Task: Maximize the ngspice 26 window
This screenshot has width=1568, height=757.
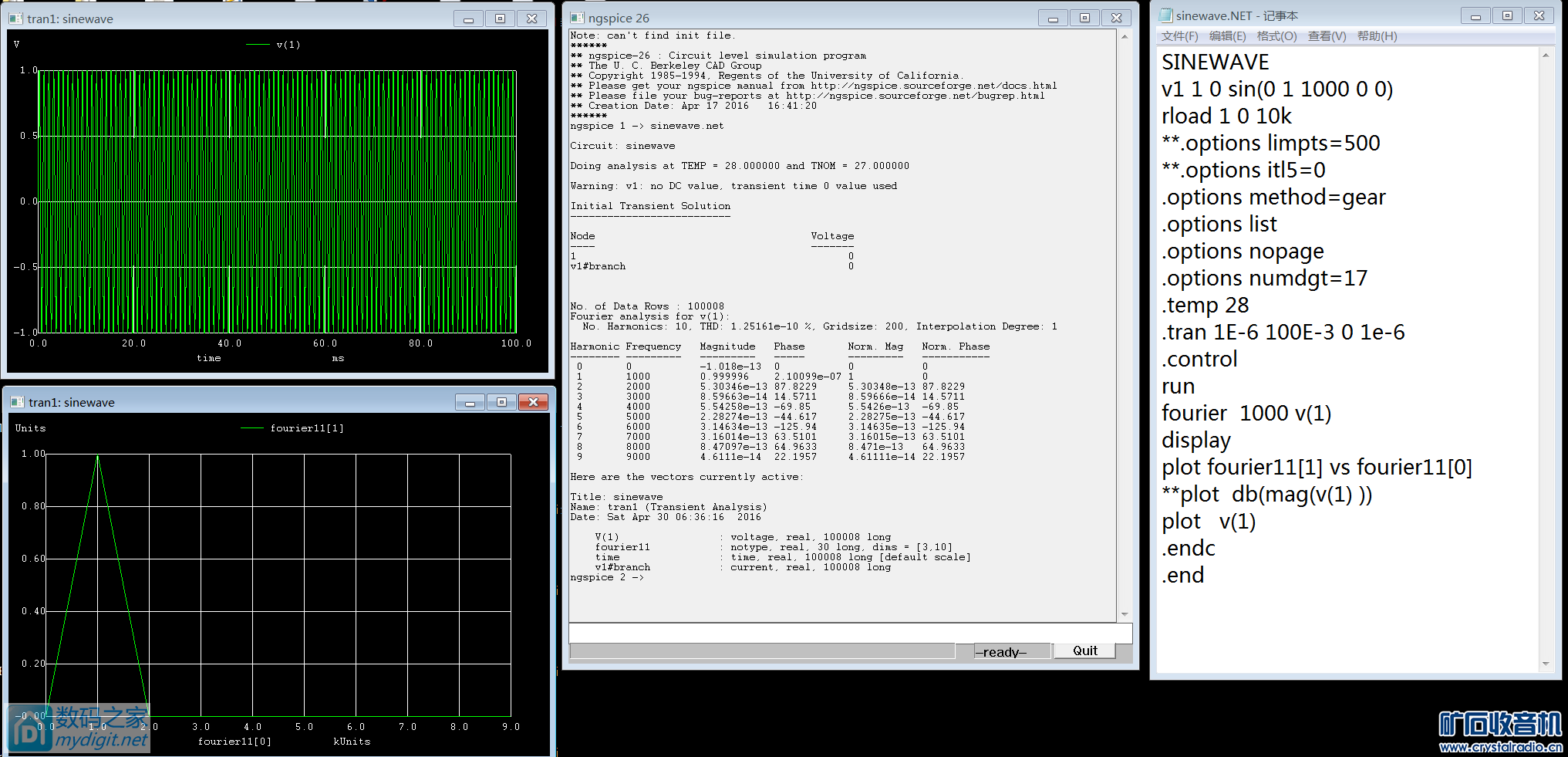Action: tap(1084, 18)
